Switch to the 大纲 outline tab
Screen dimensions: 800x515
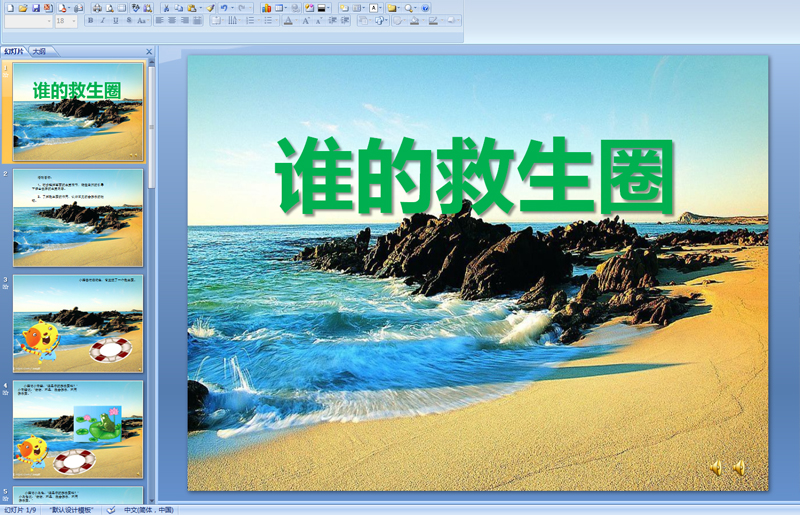39,52
